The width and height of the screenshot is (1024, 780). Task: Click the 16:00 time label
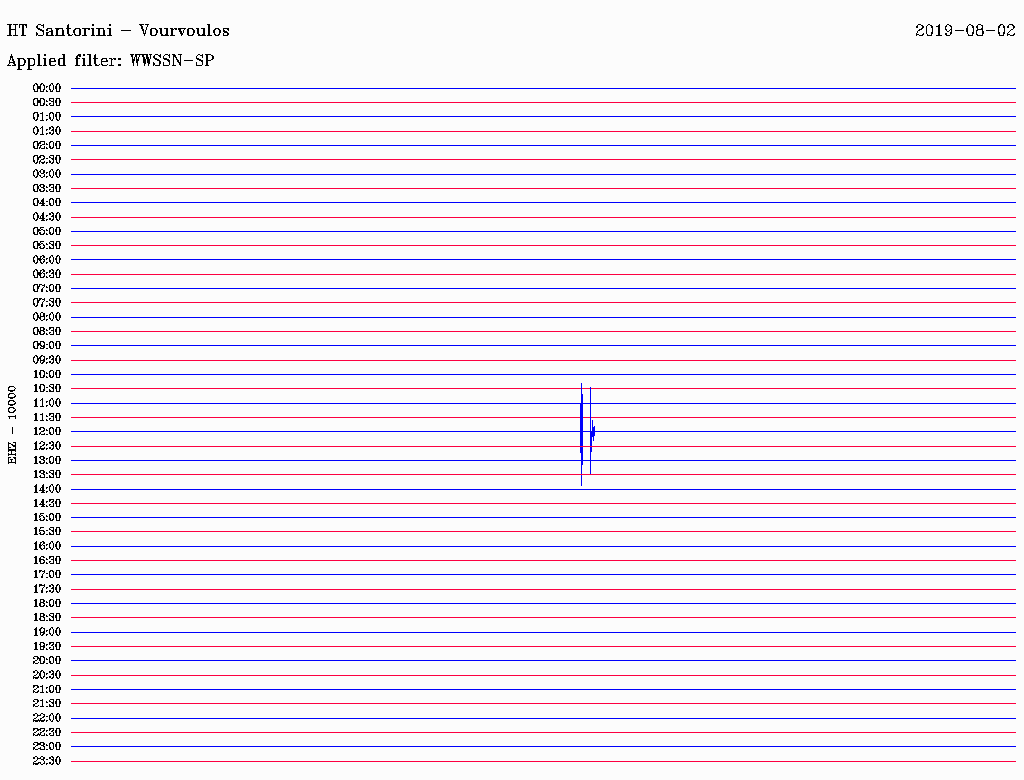tap(47, 546)
